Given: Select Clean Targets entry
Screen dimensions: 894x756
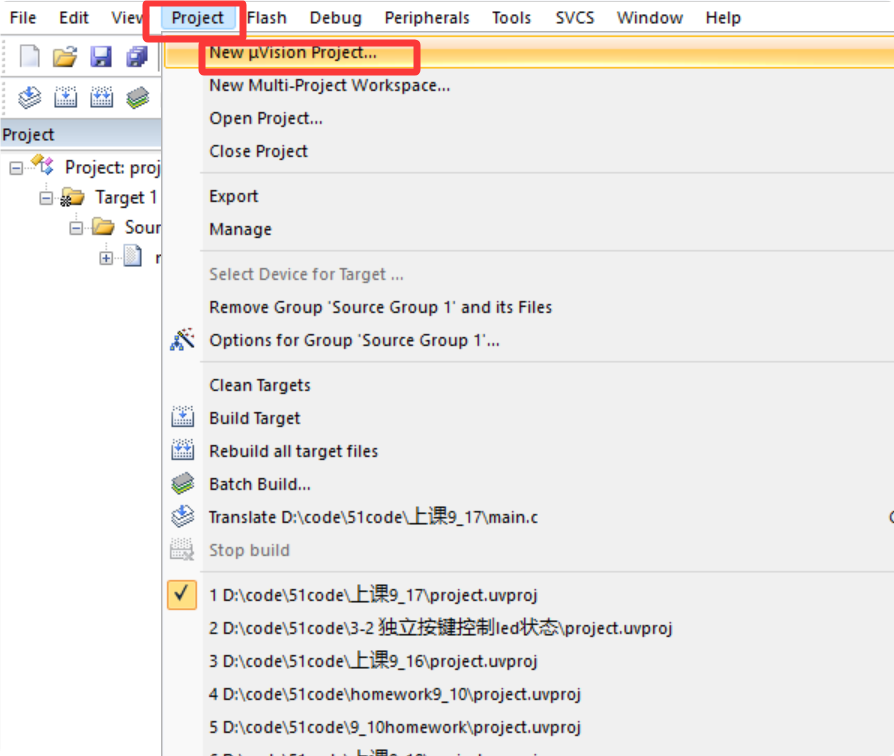Looking at the screenshot, I should coord(529,385).
